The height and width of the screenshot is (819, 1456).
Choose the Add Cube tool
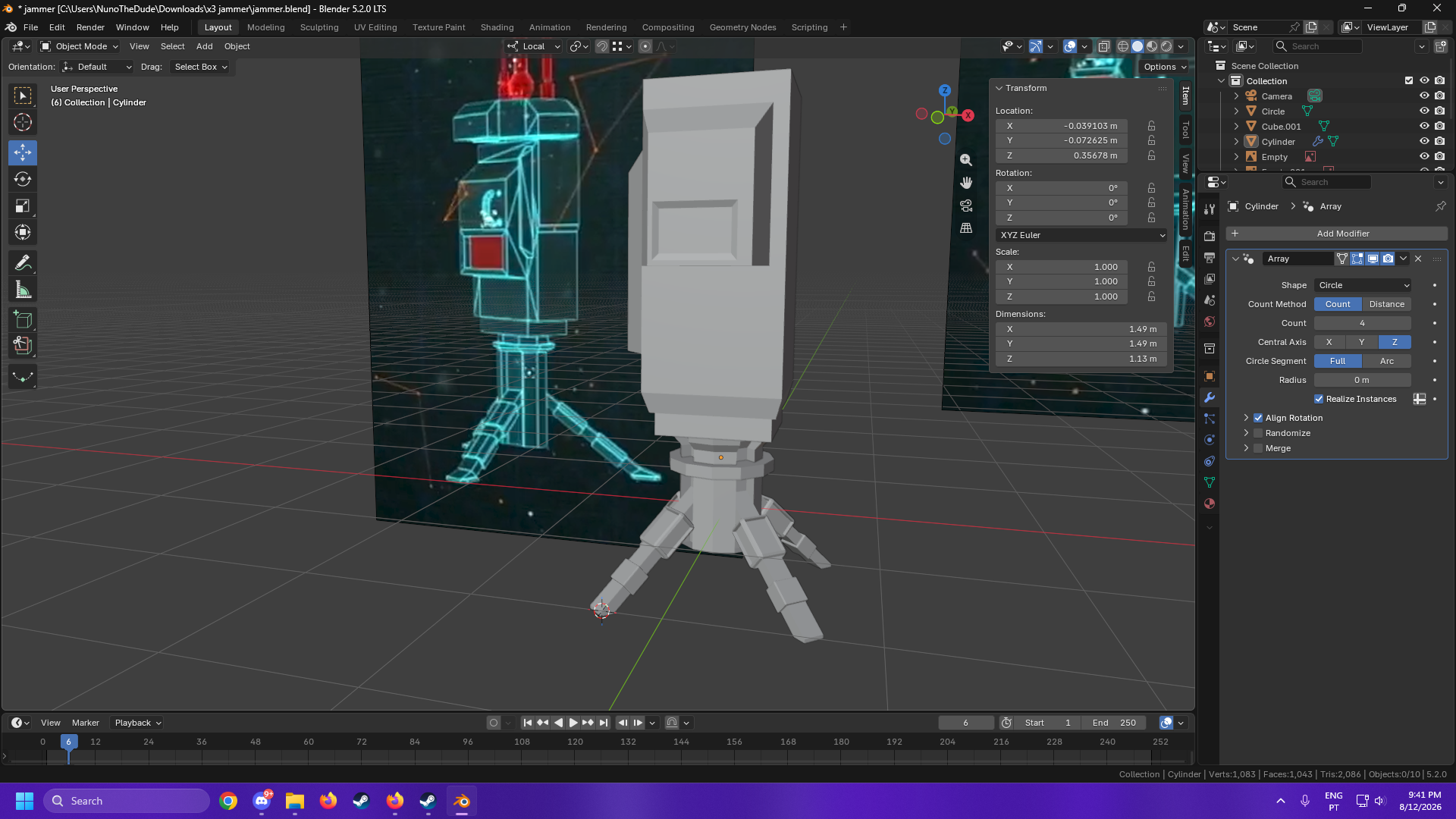(23, 319)
